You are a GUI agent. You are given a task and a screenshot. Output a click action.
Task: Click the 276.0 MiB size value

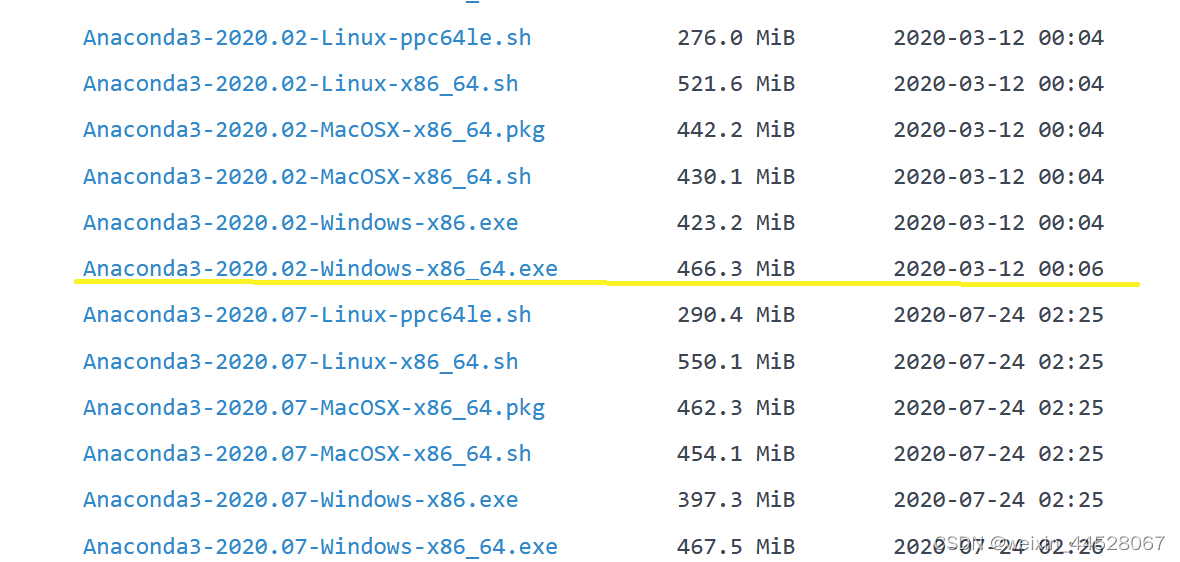click(x=736, y=38)
